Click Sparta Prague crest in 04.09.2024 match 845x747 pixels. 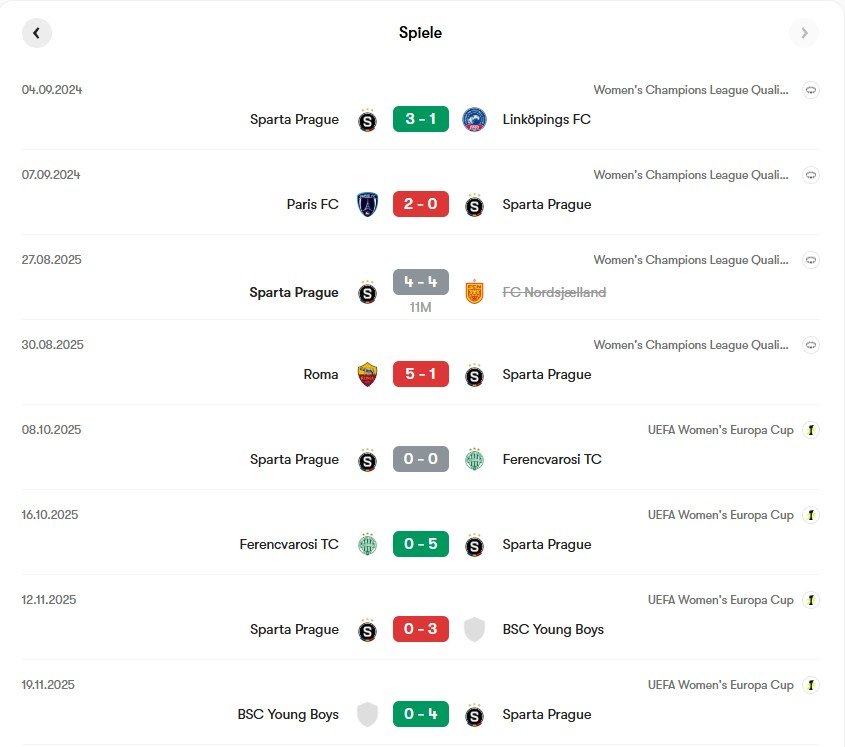pyautogui.click(x=368, y=120)
